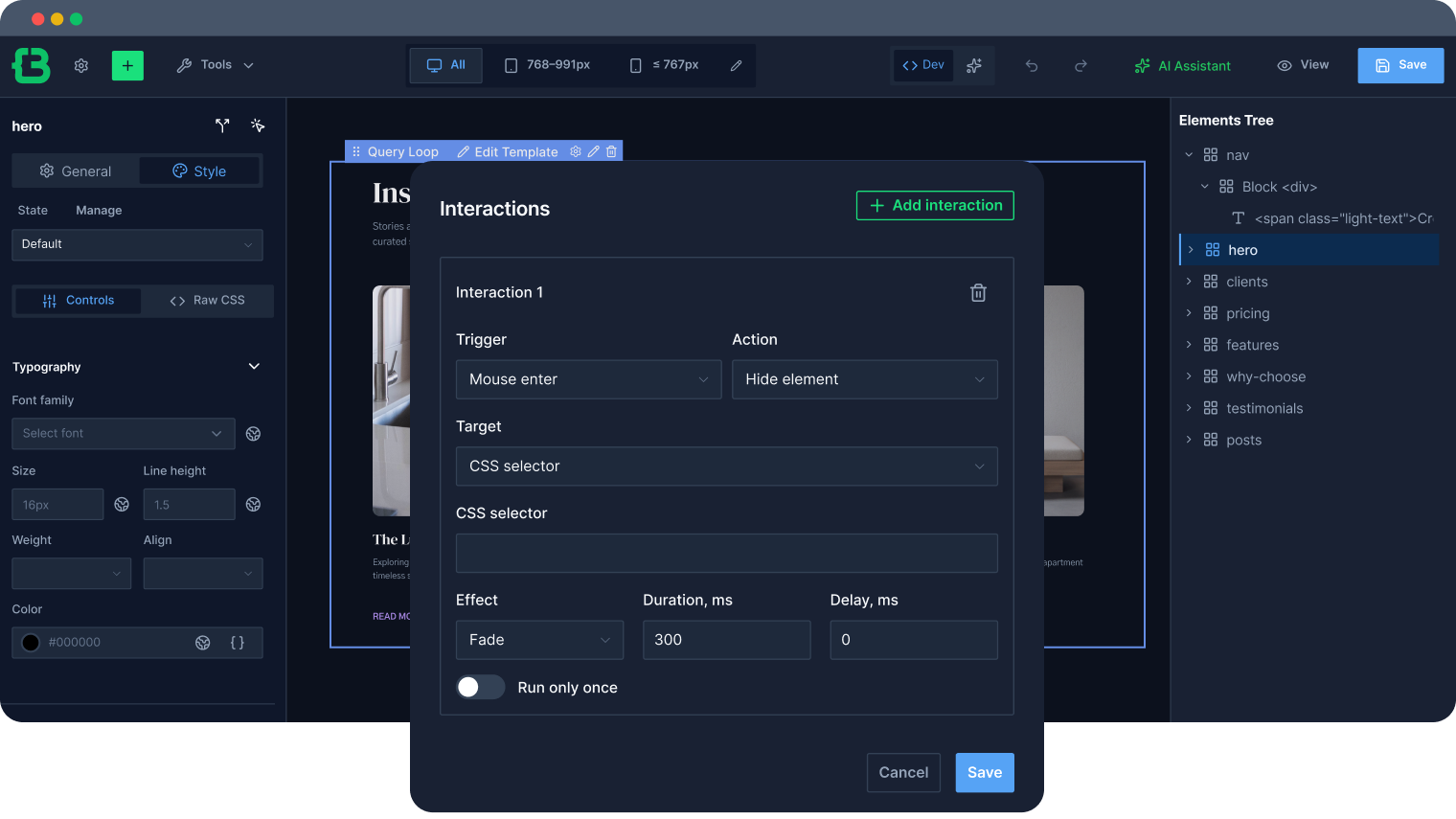Switch to the Style tab

199,171
